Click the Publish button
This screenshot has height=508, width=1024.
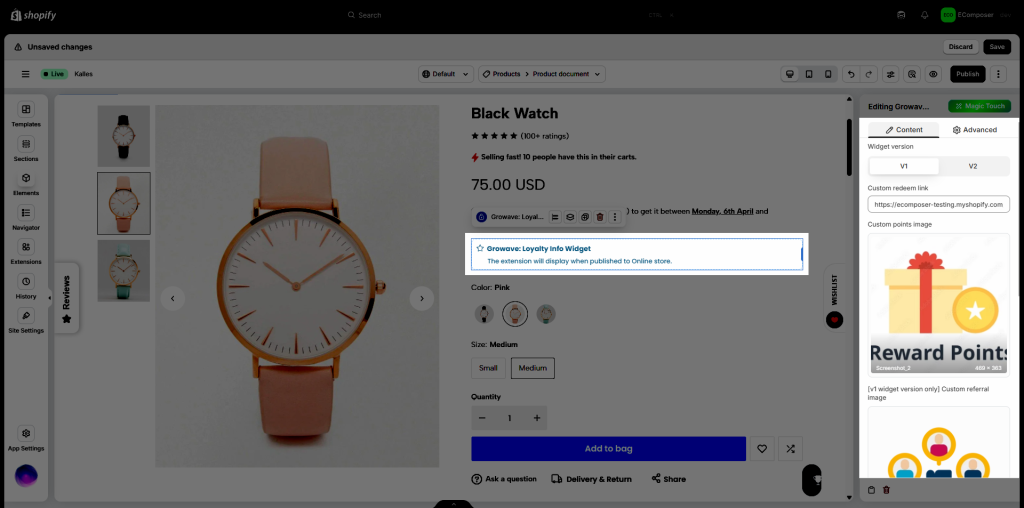tap(967, 74)
